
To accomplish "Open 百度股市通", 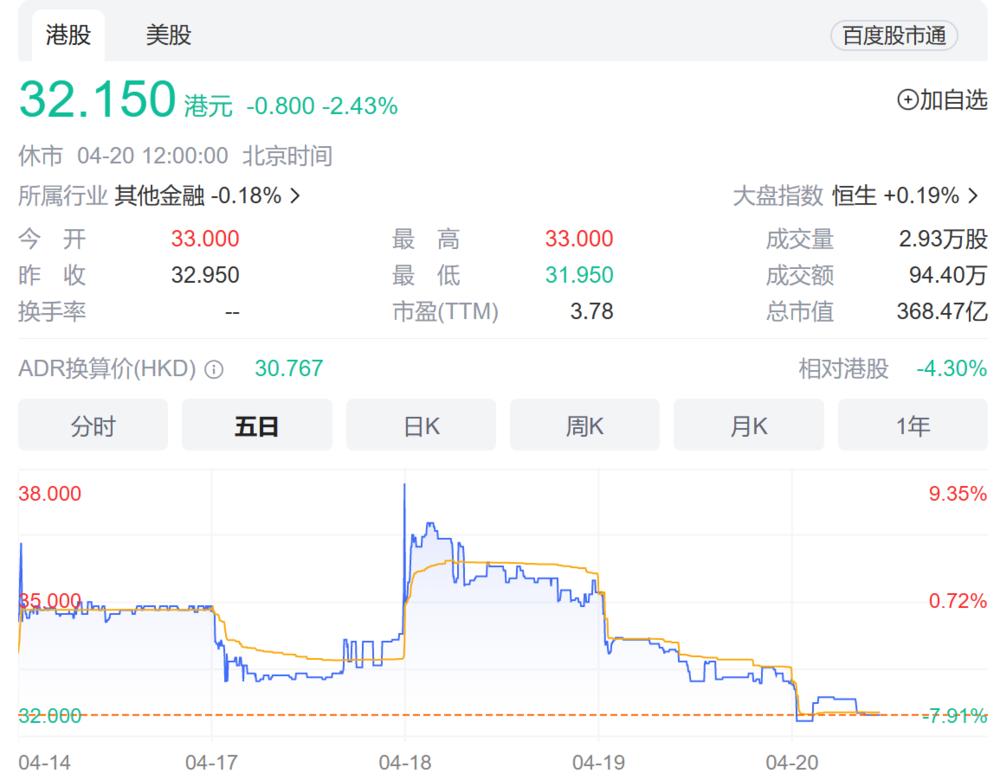I will tap(894, 35).
